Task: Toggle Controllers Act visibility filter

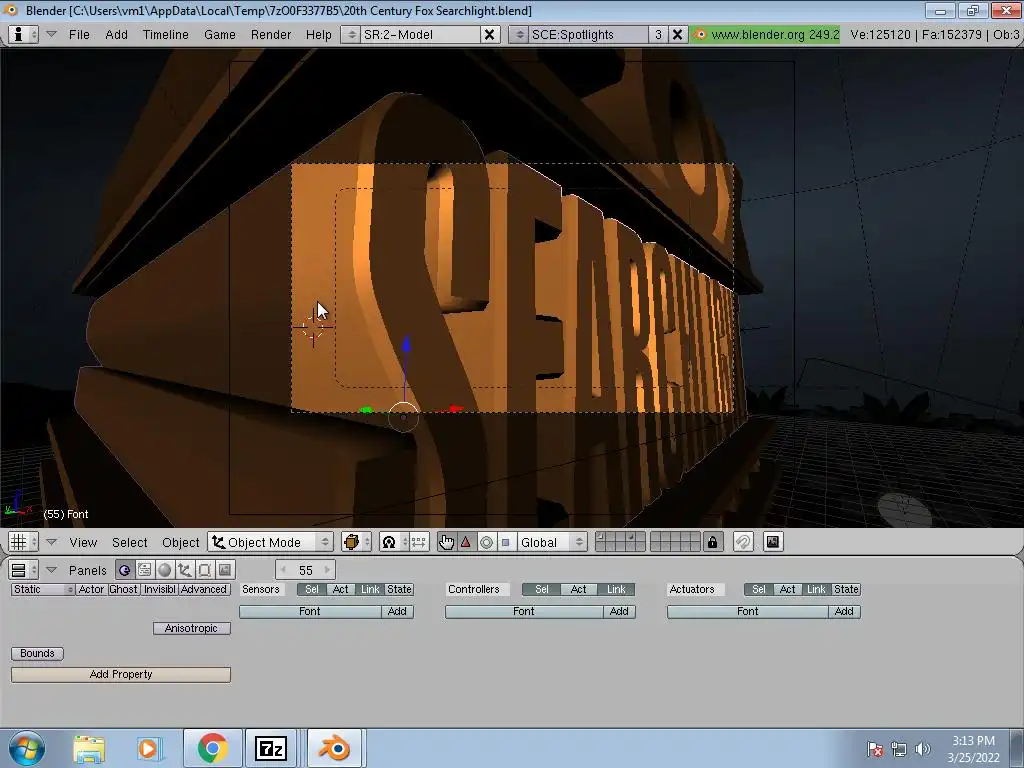Action: pyautogui.click(x=579, y=589)
